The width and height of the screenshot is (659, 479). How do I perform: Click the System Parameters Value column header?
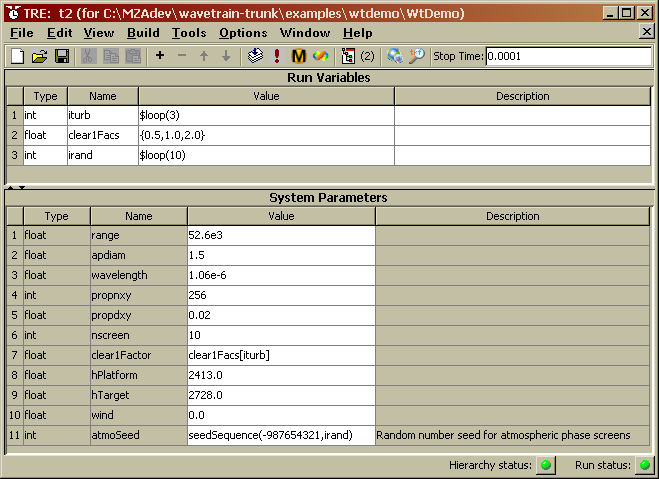tap(281, 216)
